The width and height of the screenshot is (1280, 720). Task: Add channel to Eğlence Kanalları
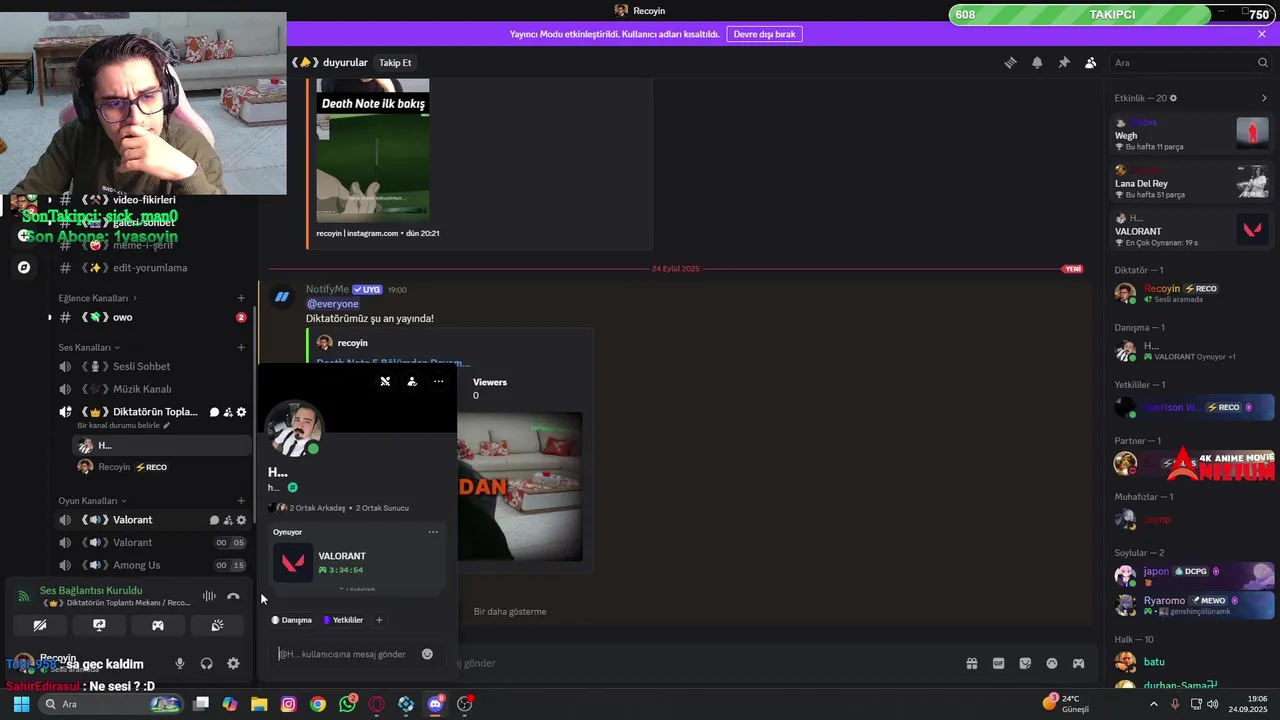[x=241, y=298]
